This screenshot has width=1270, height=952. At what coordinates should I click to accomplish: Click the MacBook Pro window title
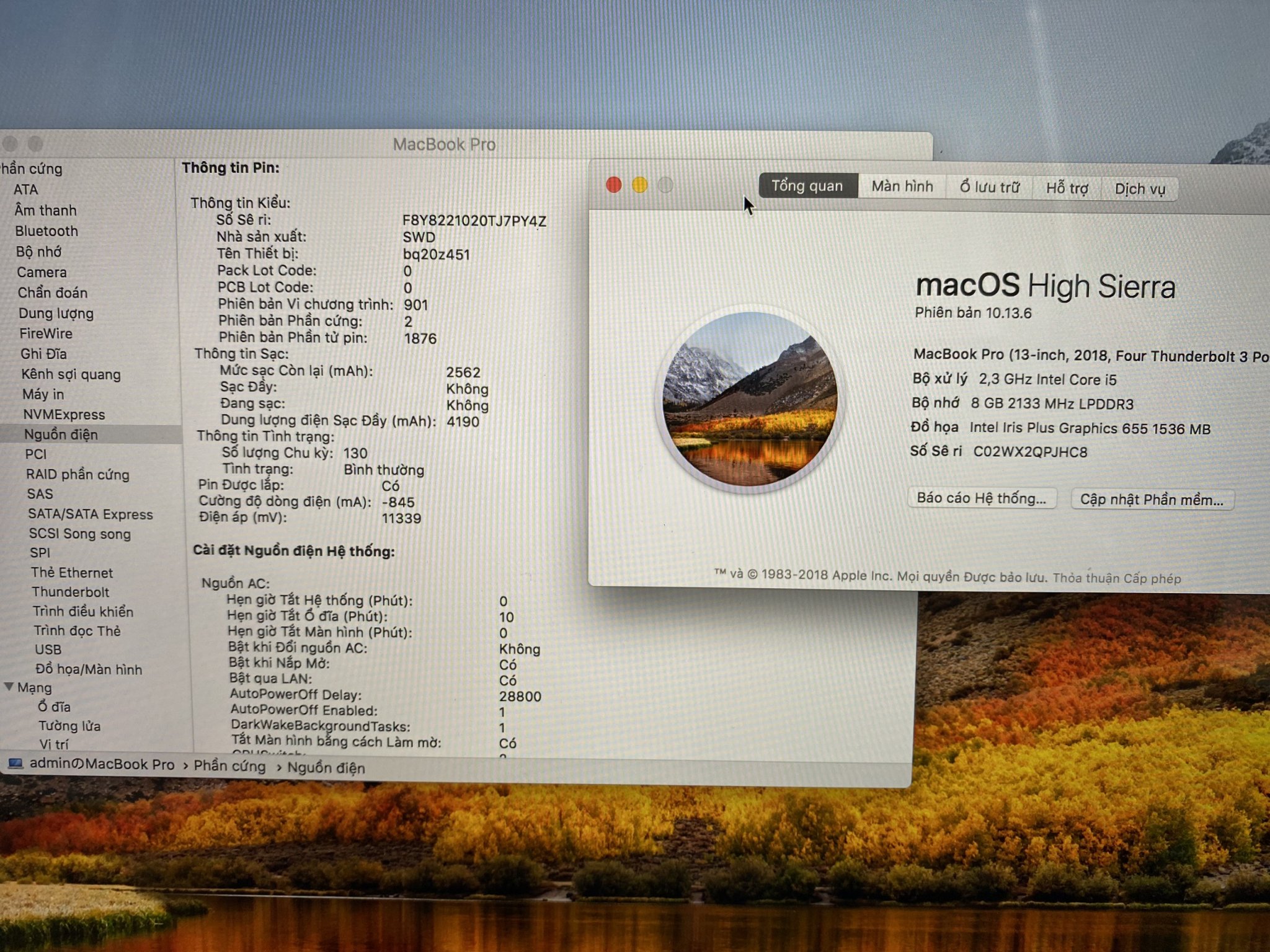[x=445, y=144]
